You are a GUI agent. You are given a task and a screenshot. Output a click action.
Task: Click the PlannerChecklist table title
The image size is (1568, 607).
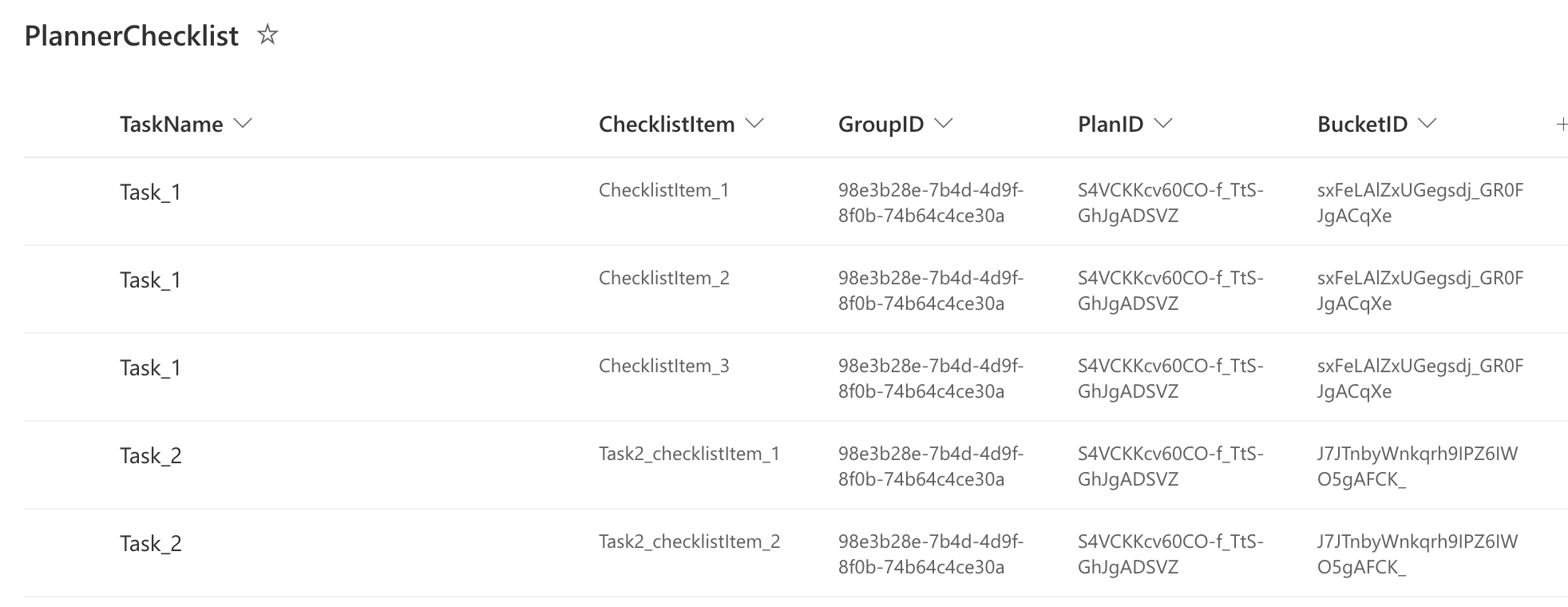click(x=131, y=35)
